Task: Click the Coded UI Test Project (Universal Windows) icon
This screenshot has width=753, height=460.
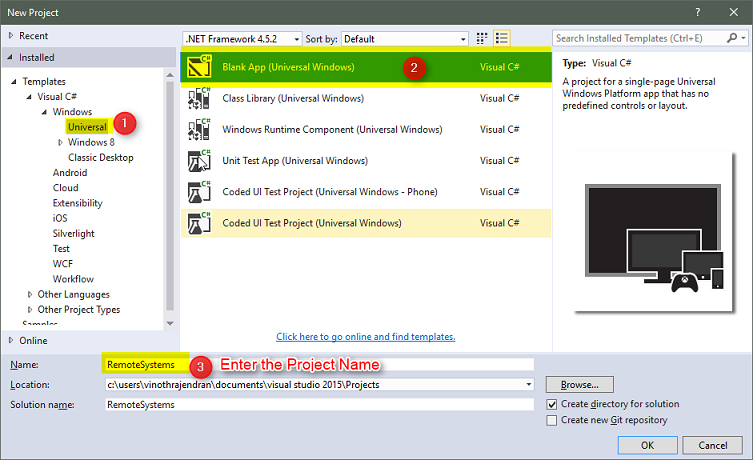Action: (x=199, y=223)
